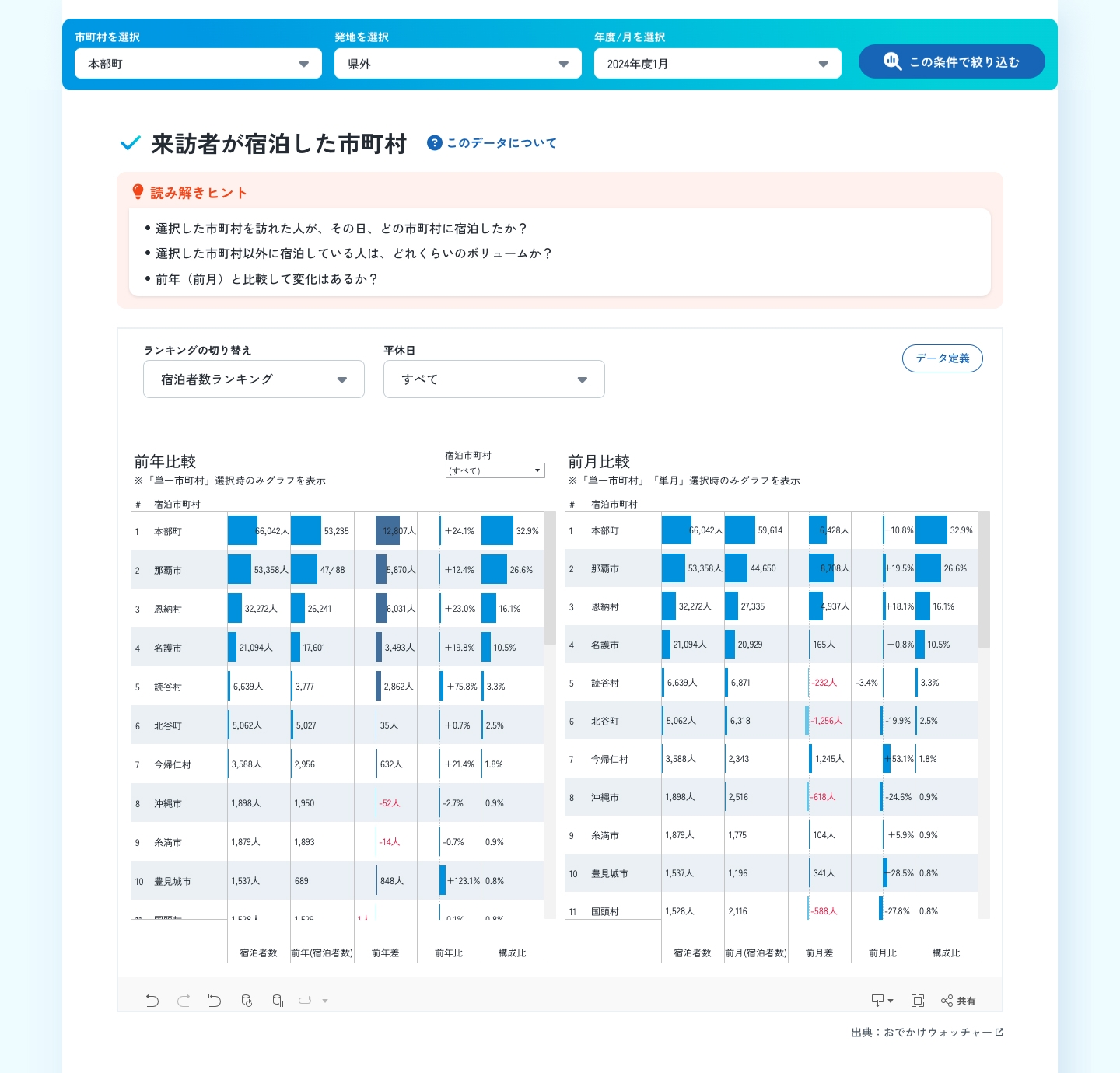
Task: Open the 宿泊者数ランキング ranking selector
Action: (x=254, y=379)
